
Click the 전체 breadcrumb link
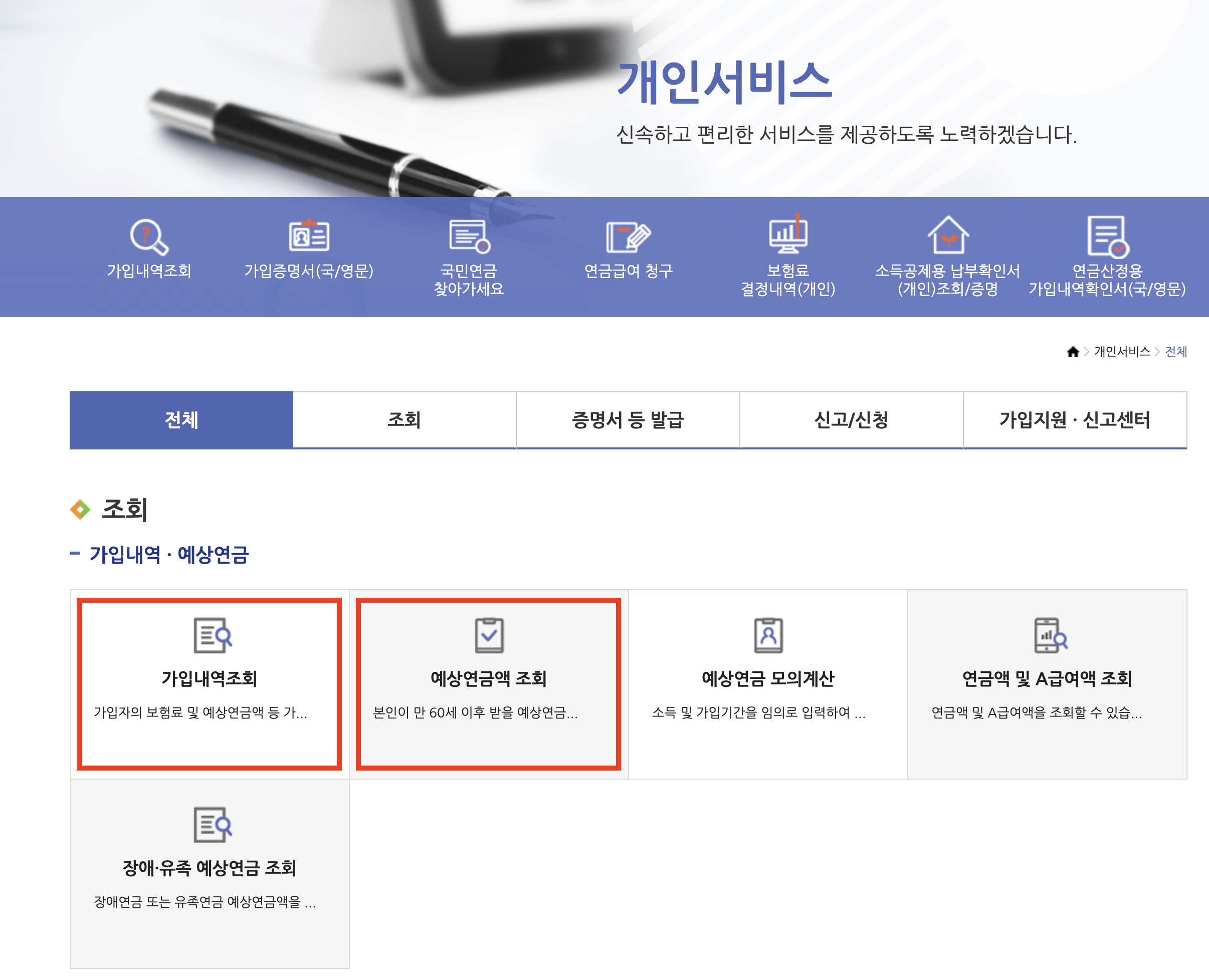pos(1176,352)
